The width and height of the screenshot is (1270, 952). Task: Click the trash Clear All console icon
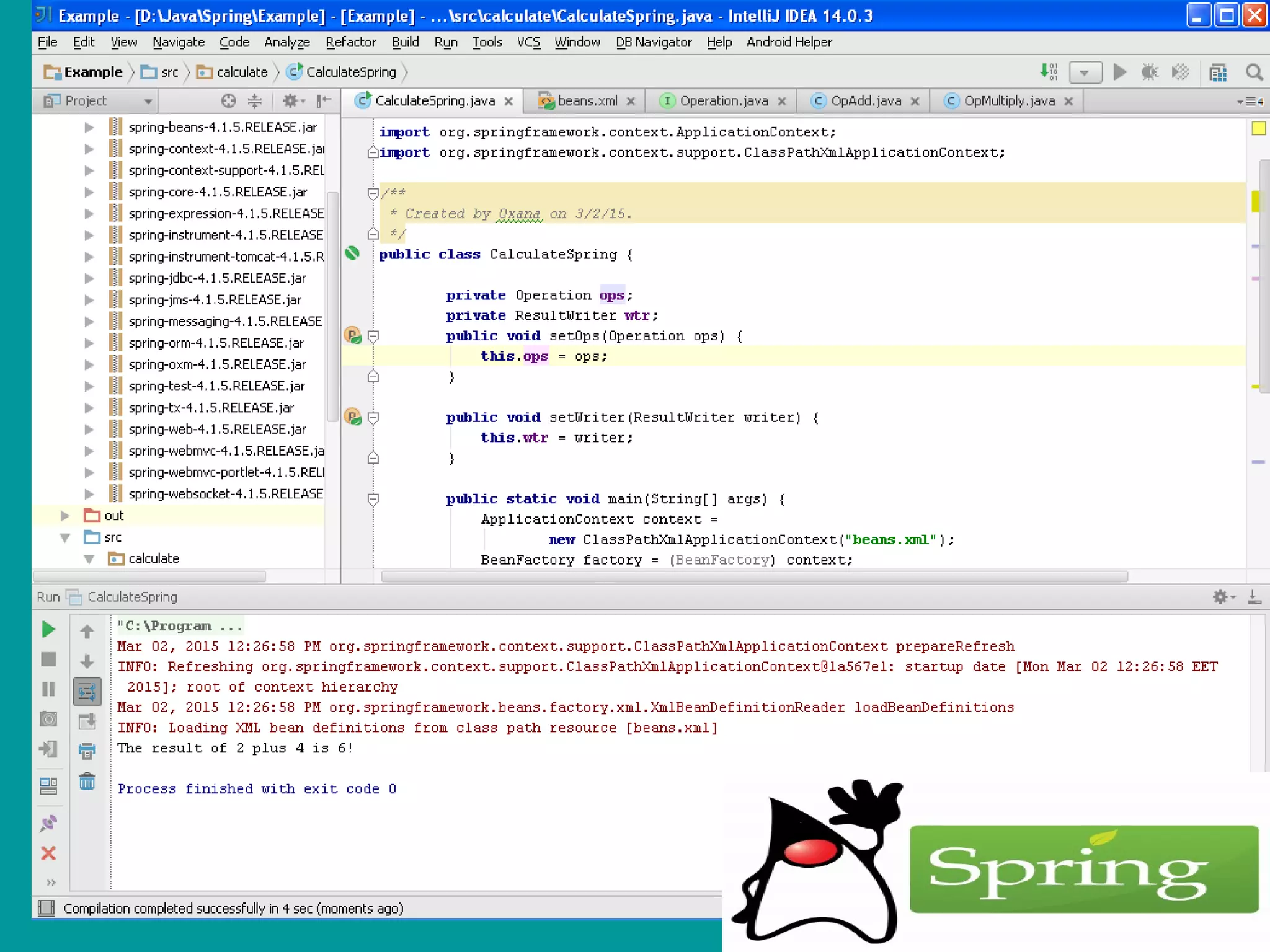[87, 782]
